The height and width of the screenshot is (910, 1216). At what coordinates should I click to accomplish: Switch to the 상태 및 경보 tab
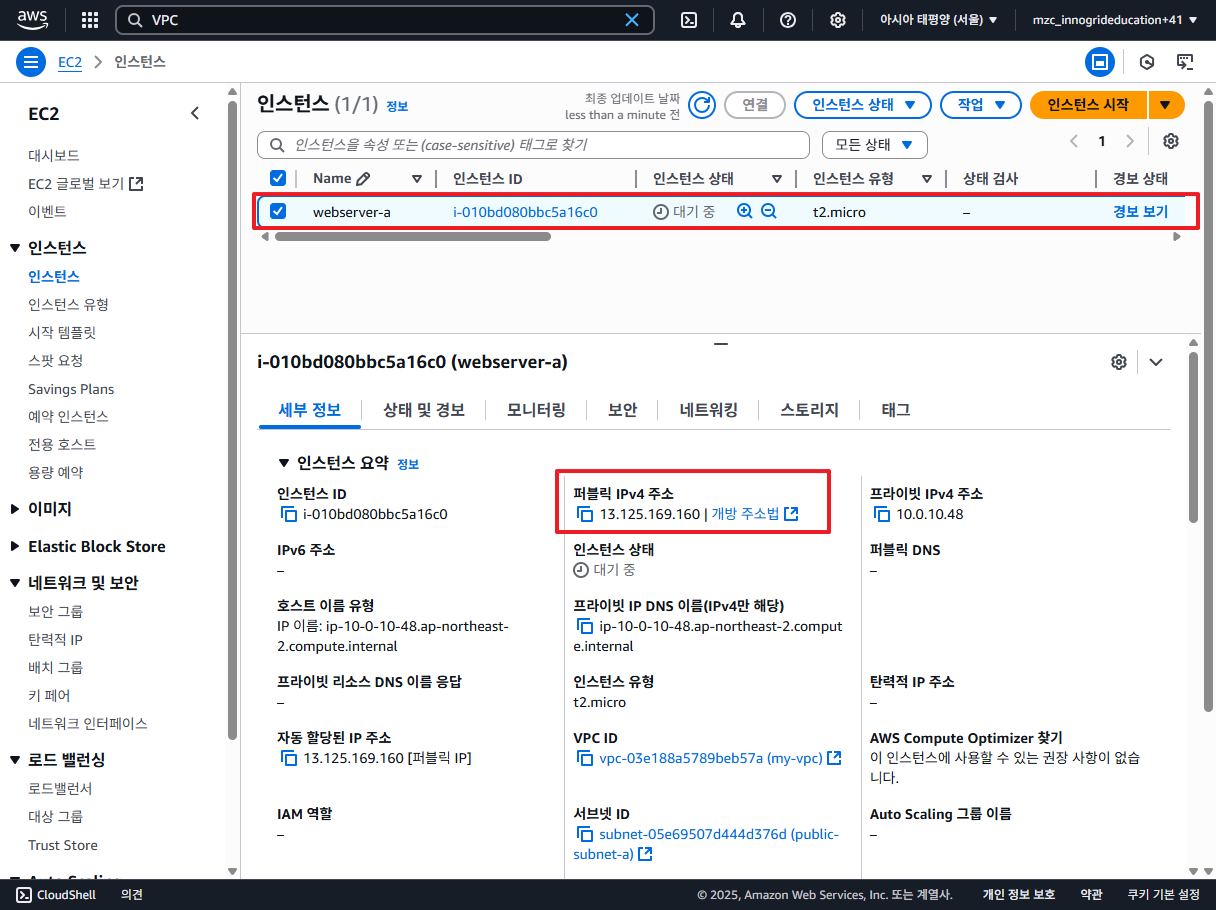[x=424, y=410]
